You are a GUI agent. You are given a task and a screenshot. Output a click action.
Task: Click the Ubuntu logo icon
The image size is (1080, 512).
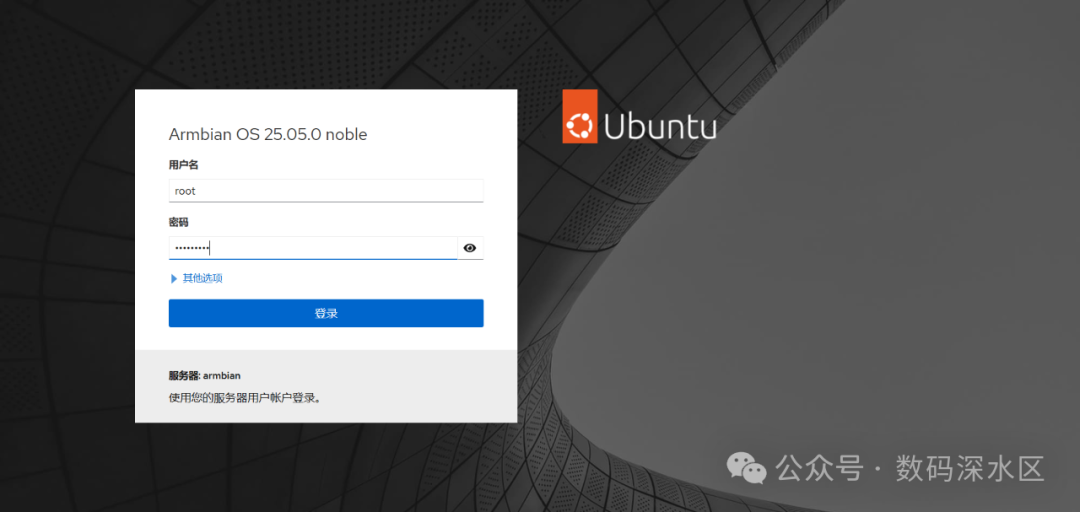coord(579,116)
